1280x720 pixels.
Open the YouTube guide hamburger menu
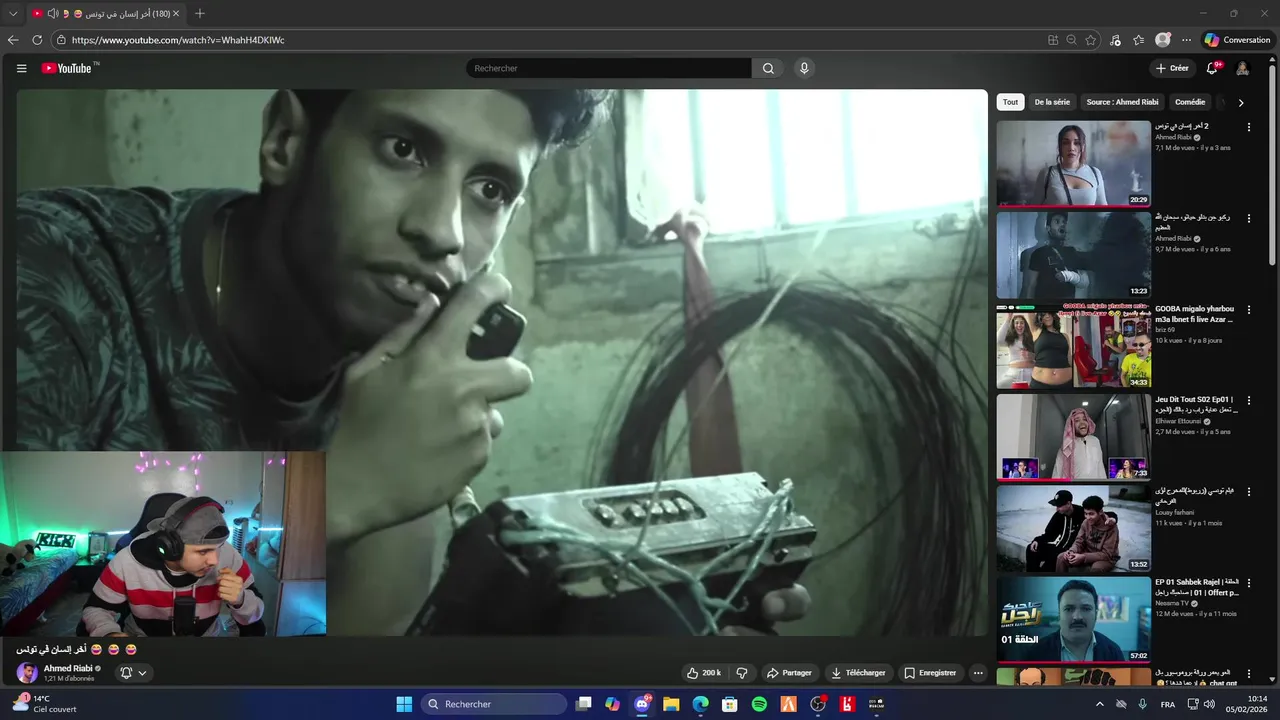(21, 68)
